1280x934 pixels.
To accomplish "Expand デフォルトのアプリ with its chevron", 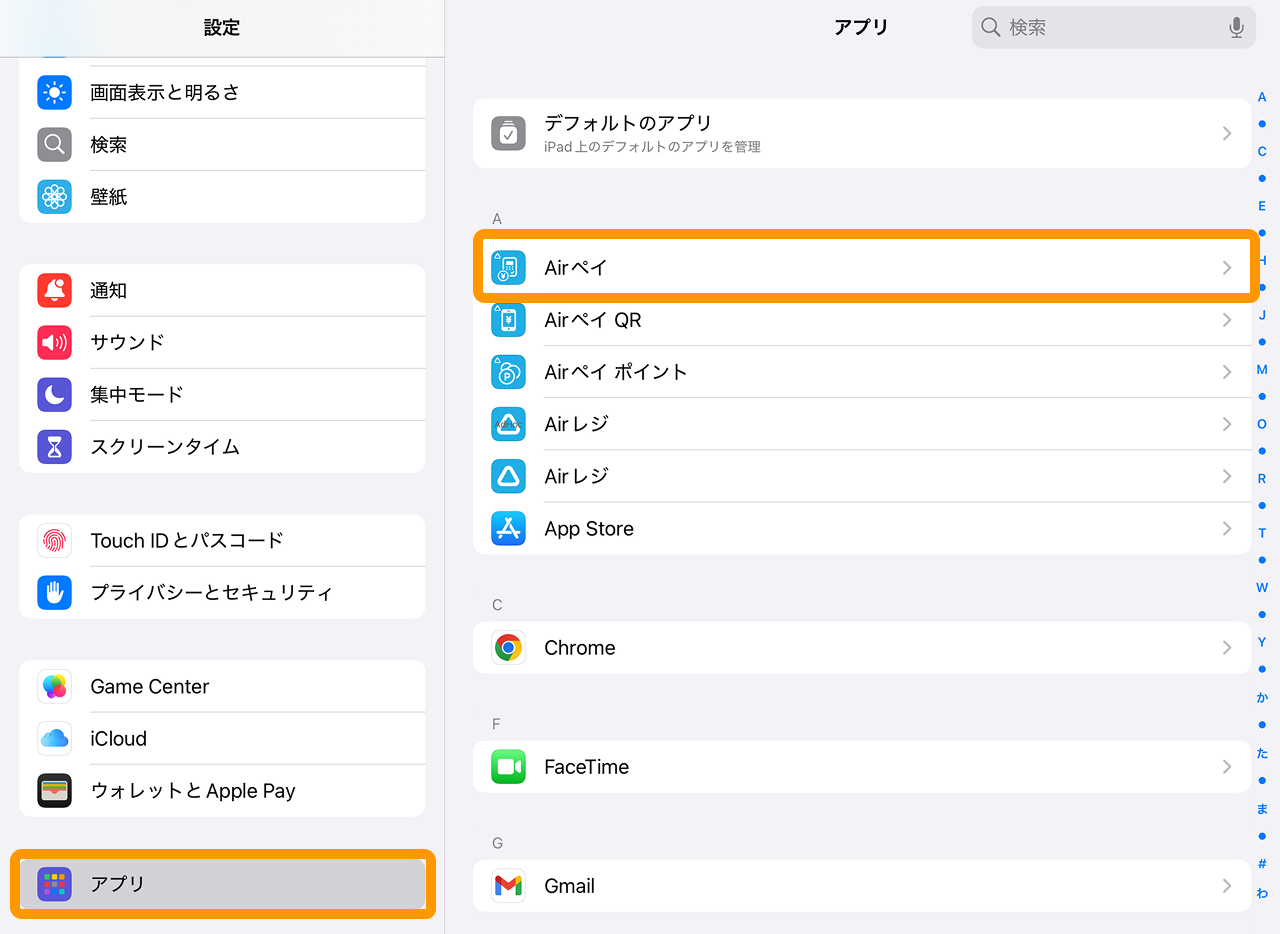I will 1226,133.
